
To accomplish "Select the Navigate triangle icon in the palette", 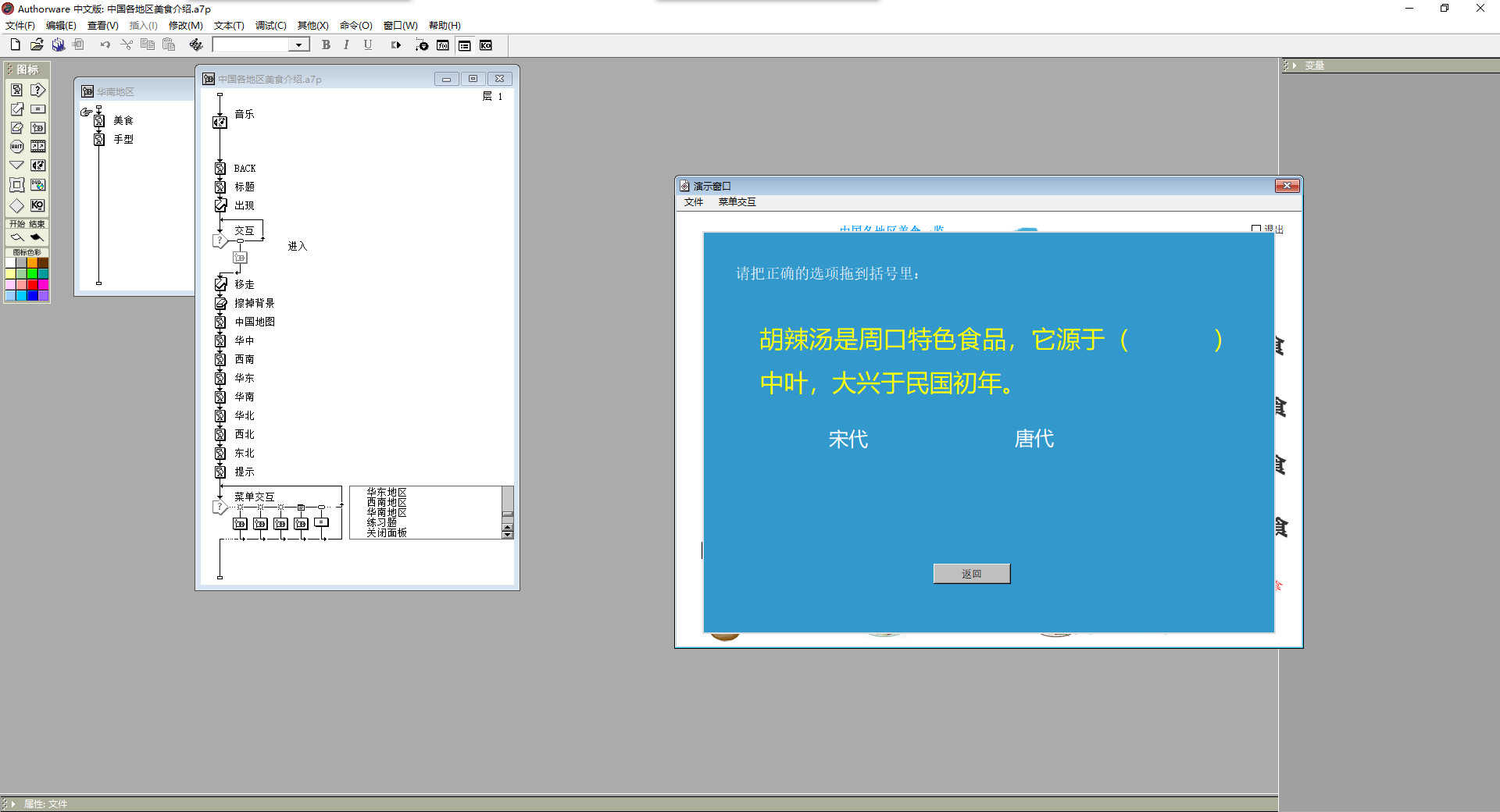I will point(16,166).
